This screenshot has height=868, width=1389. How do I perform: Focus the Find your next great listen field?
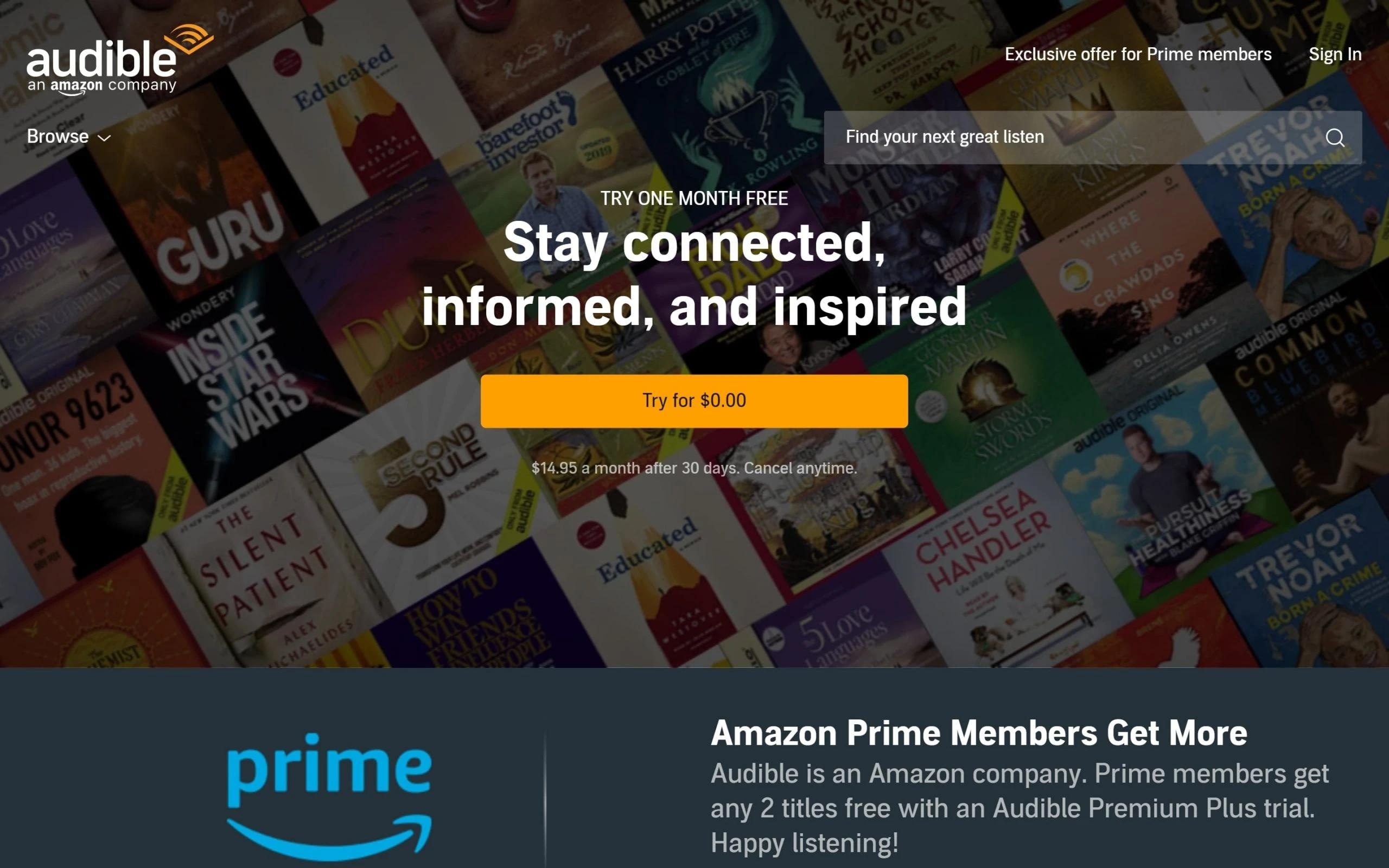[1092, 137]
